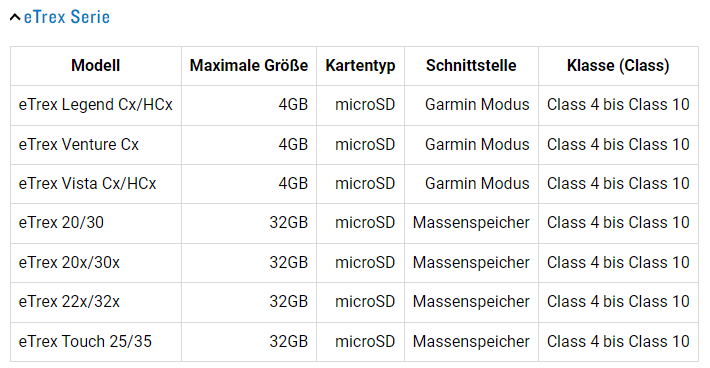
Task: Select the eTrex 20/30 model cell
Action: tap(96, 223)
